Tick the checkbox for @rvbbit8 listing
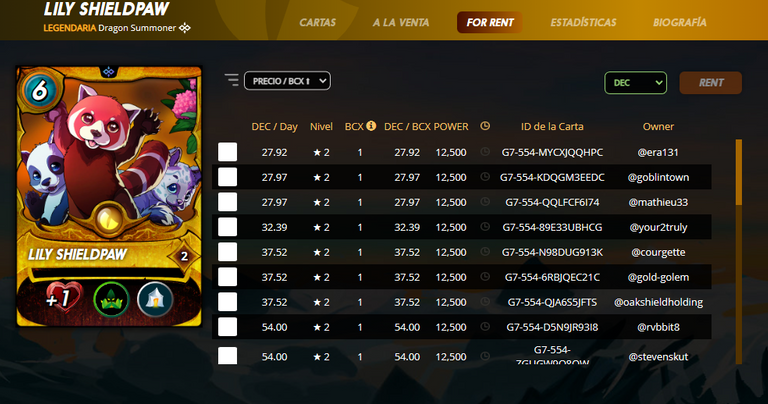768x404 pixels. point(227,327)
